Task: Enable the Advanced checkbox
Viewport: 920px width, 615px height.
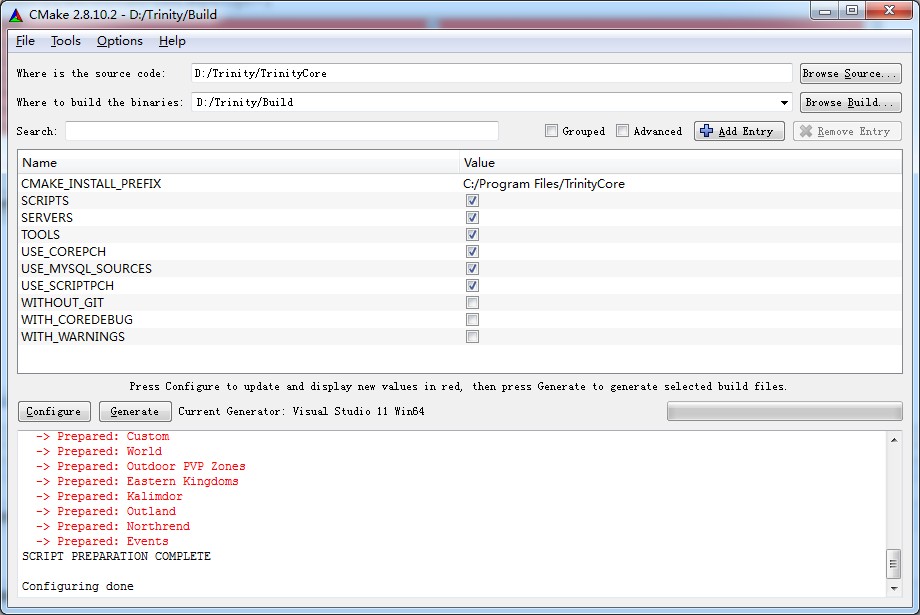Action: [623, 131]
